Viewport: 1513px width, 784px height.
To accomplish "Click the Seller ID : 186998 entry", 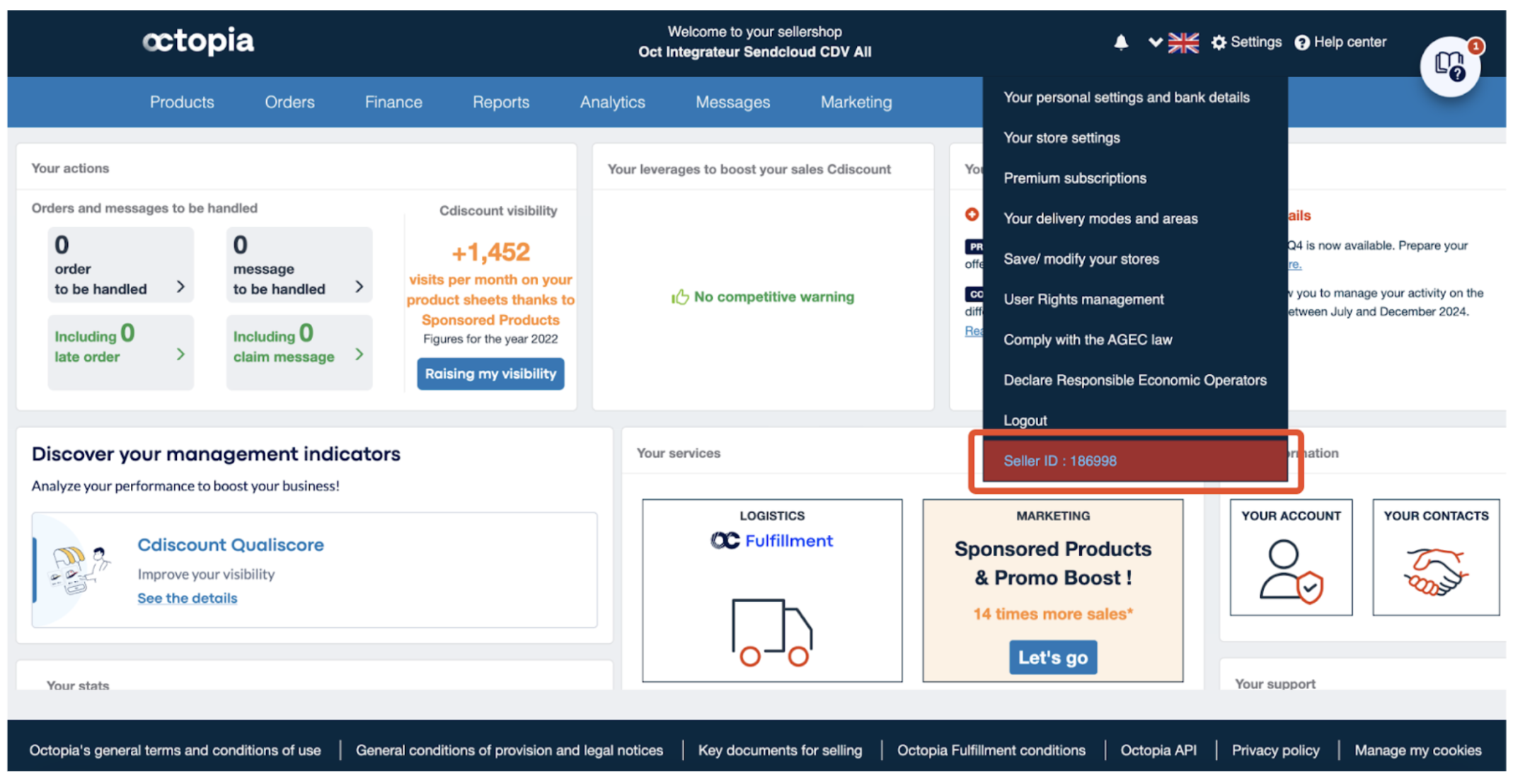I will click(x=1135, y=461).
